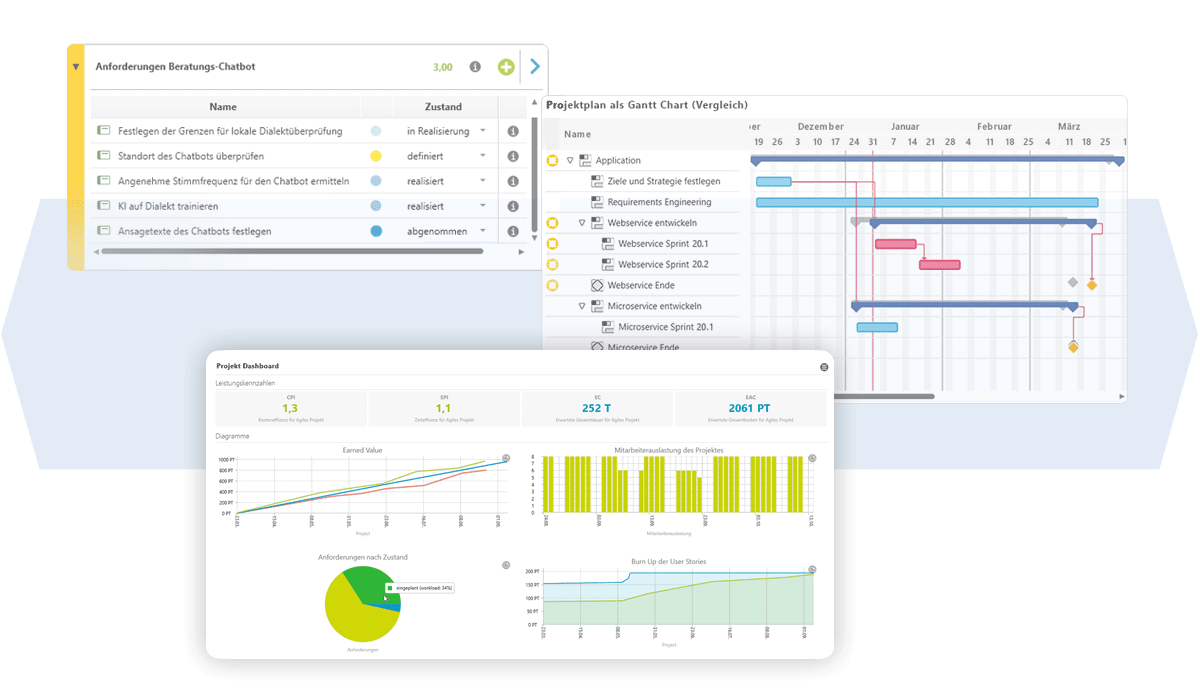The height and width of the screenshot is (700, 1200).
Task: Click the yellow status dot for 'definiert'
Action: (x=376, y=156)
